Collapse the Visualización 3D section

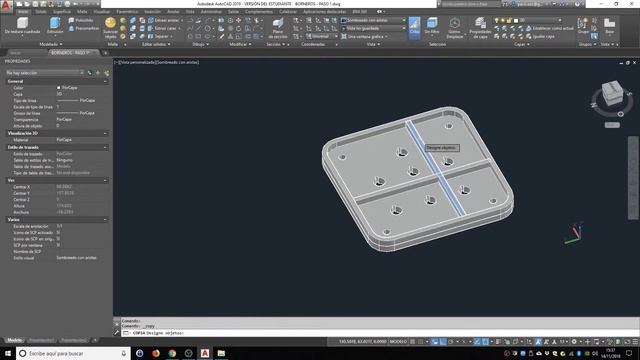105,133
